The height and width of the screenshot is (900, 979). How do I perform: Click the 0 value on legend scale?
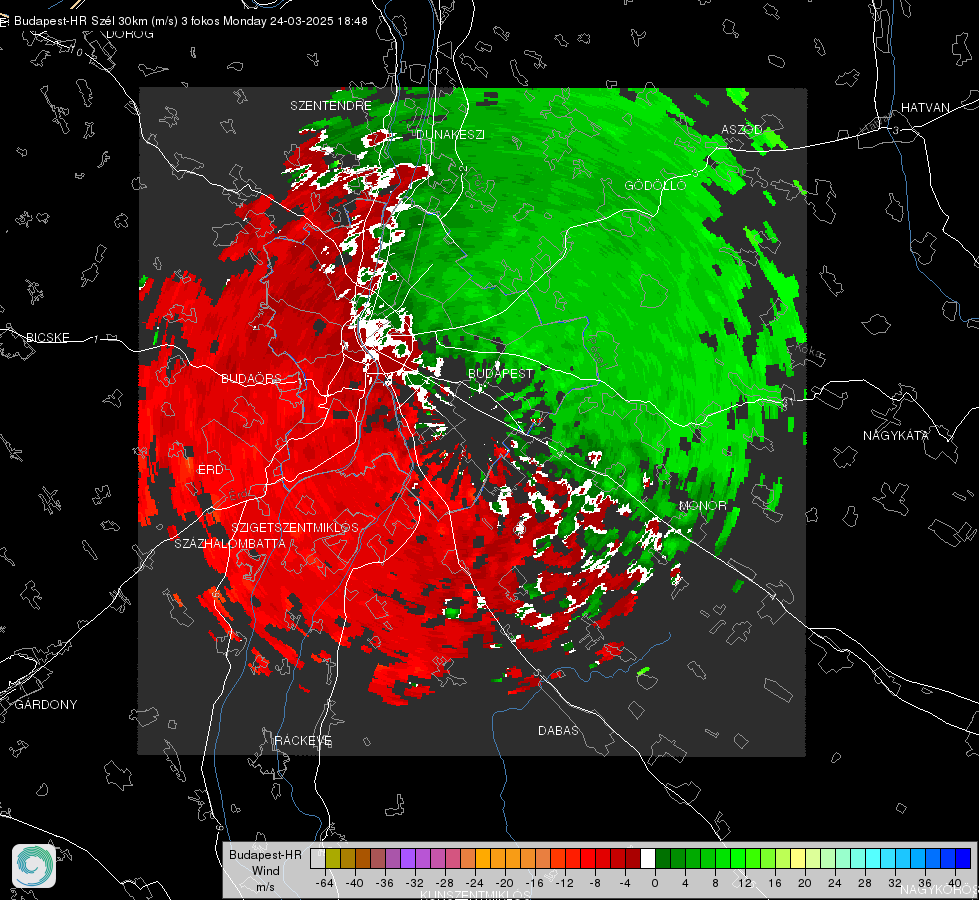[655, 883]
